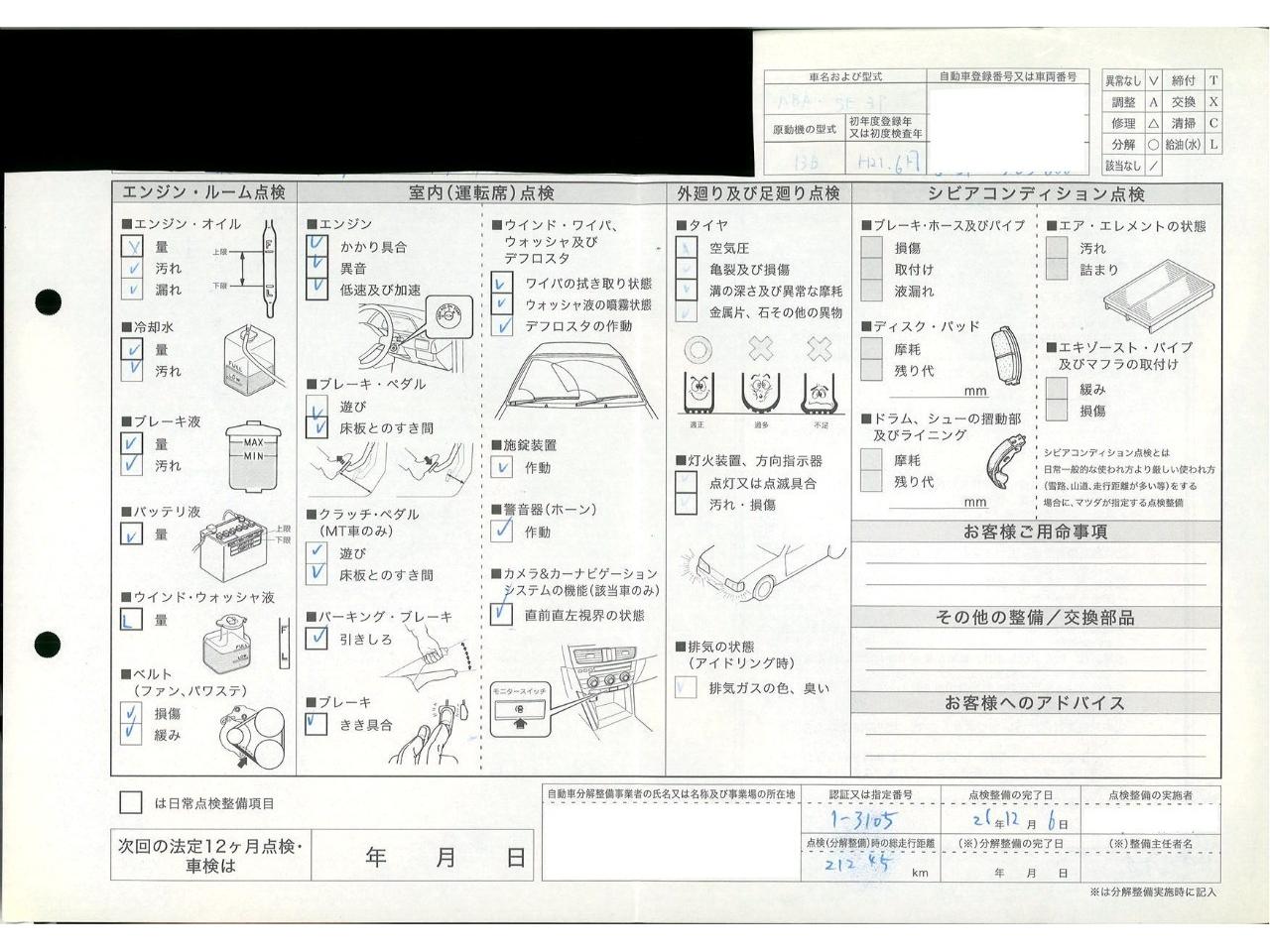
Task: Check the ディスク・パッド 摩耗 checkbox
Action: (871, 349)
